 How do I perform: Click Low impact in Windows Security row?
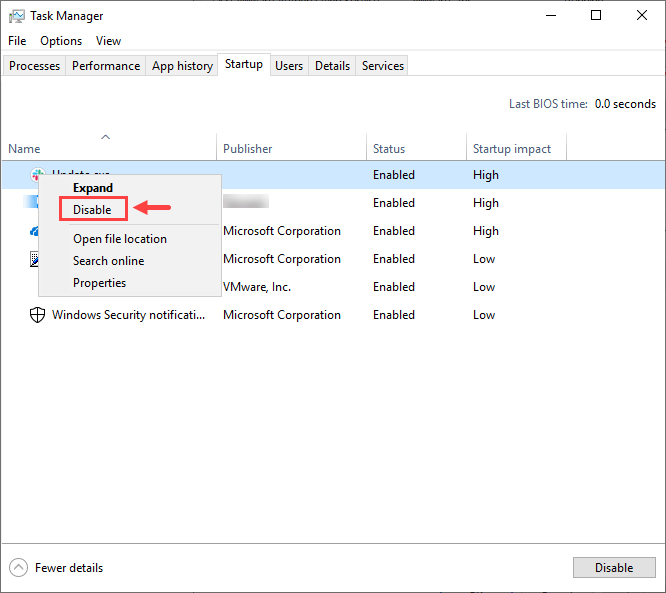pos(484,315)
